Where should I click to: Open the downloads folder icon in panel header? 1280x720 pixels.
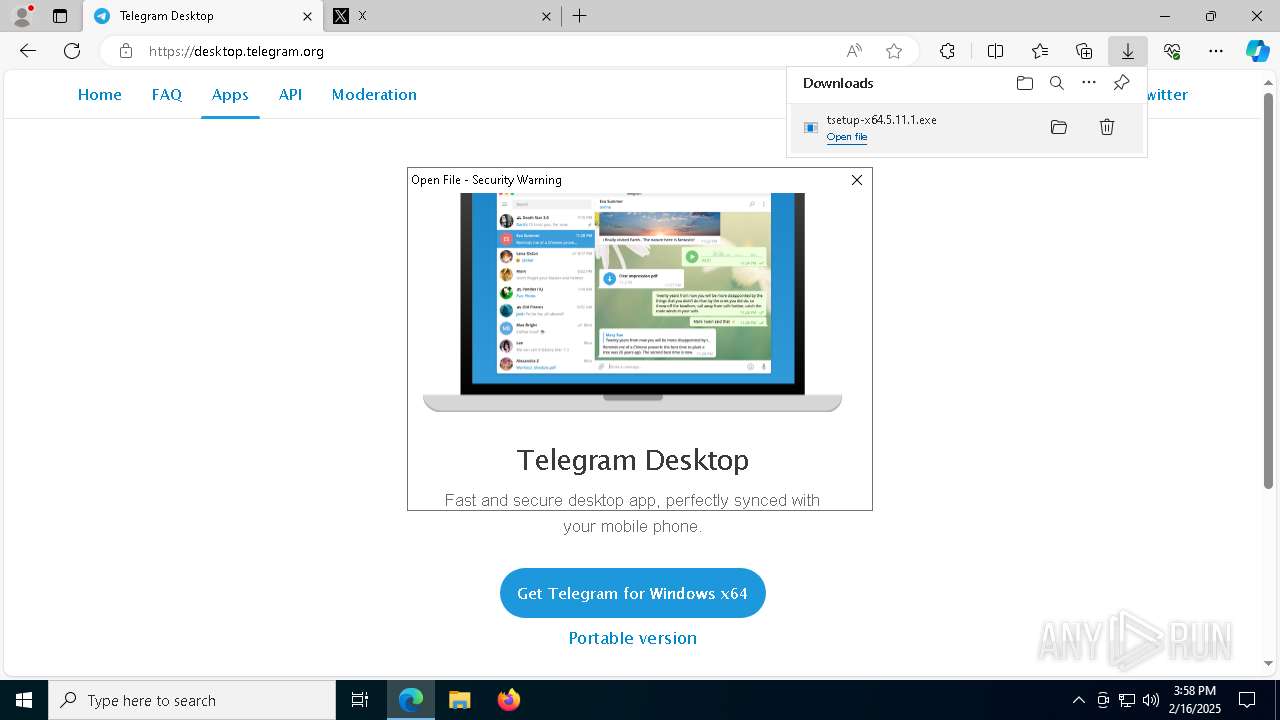pos(1024,83)
